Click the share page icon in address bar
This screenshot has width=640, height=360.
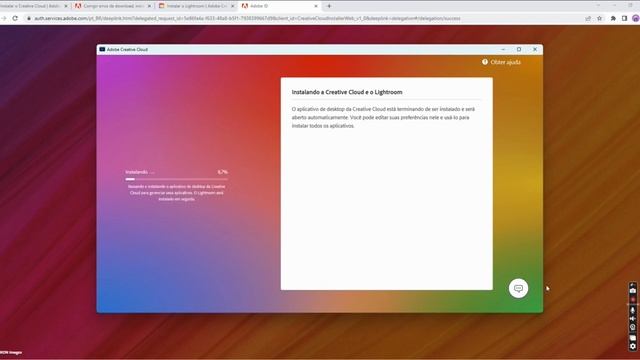pyautogui.click(x=588, y=18)
